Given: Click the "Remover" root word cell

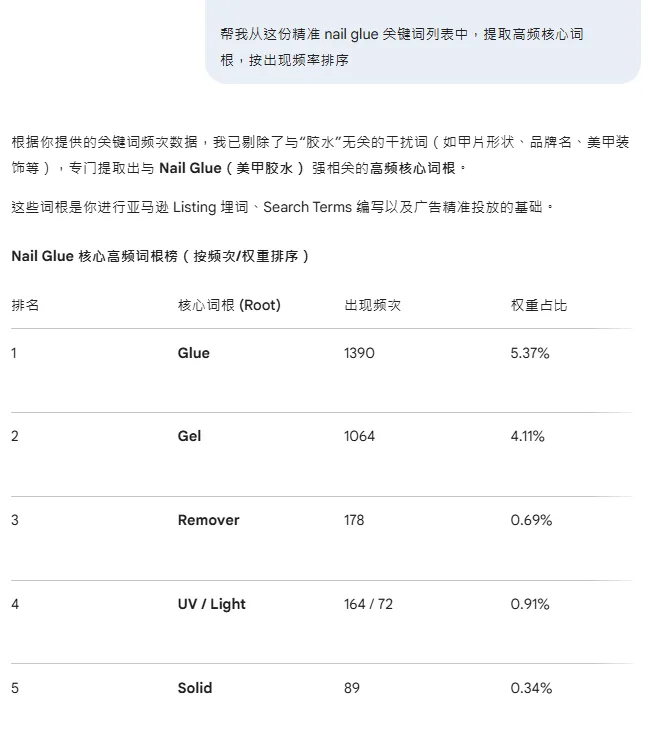Looking at the screenshot, I should 208,520.
